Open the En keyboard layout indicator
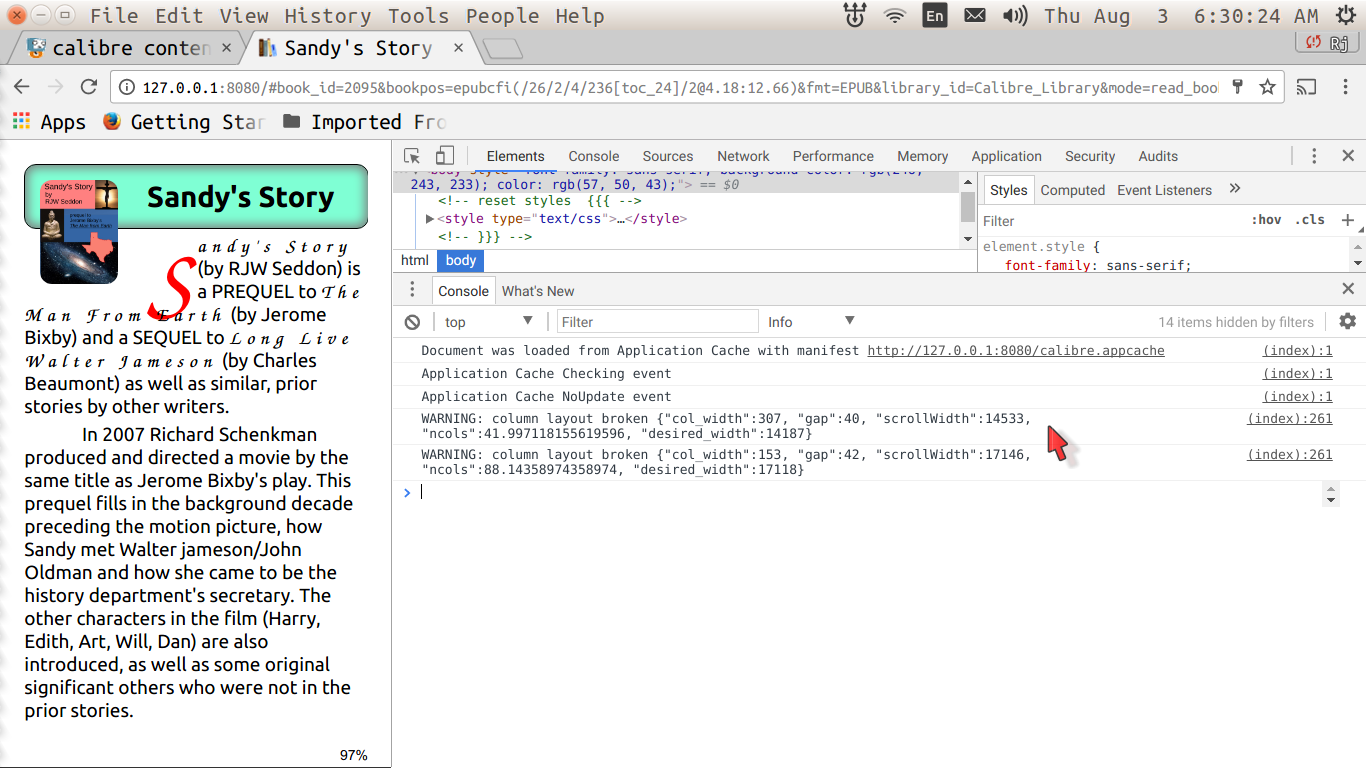 [x=934, y=16]
